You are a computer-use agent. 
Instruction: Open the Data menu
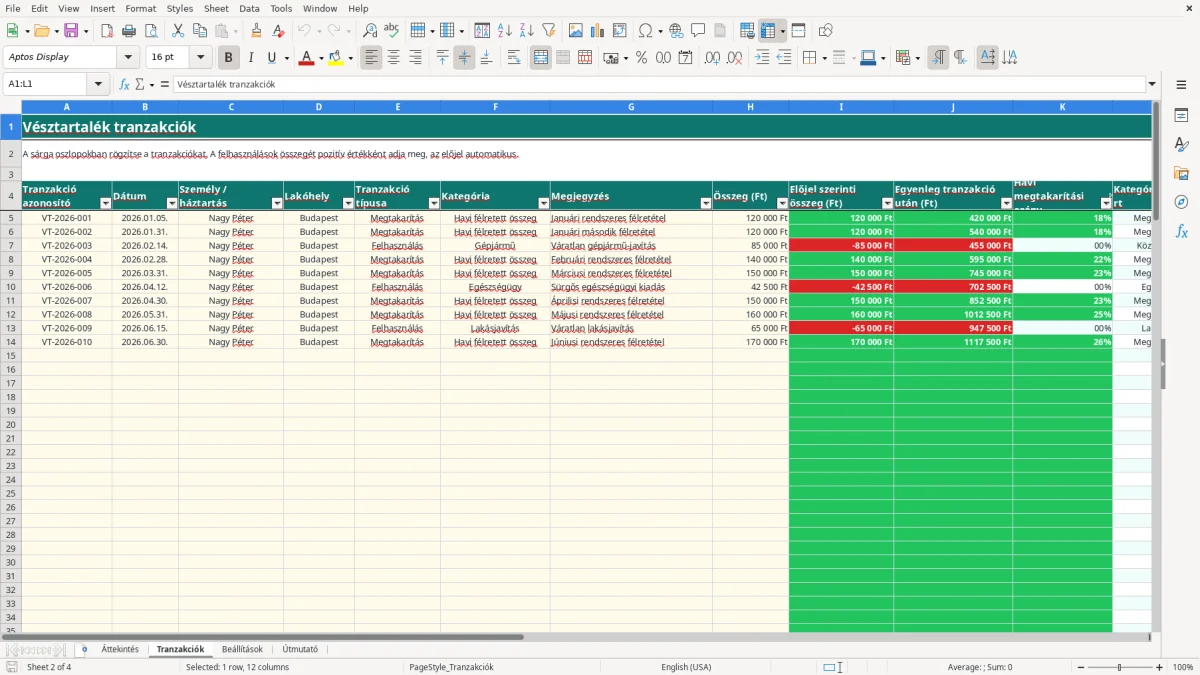pyautogui.click(x=250, y=8)
